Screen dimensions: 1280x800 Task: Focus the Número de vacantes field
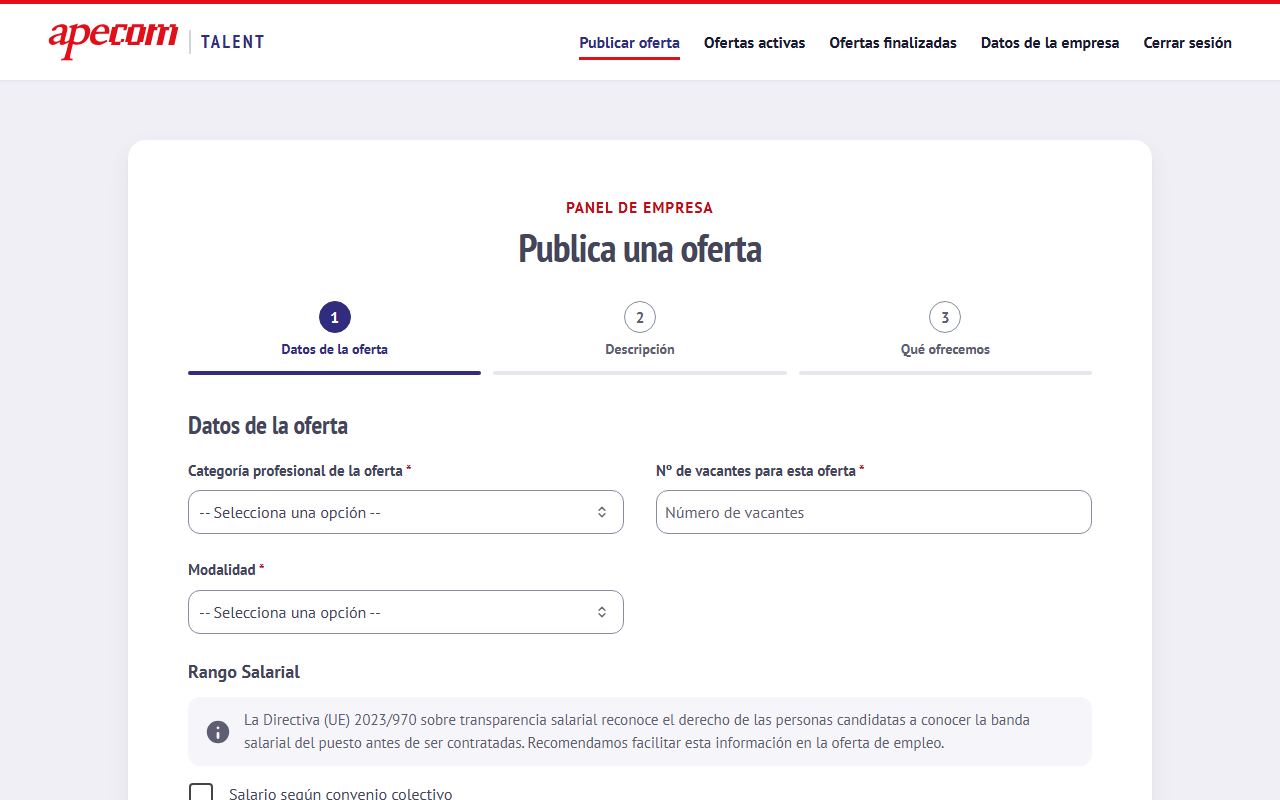click(874, 512)
